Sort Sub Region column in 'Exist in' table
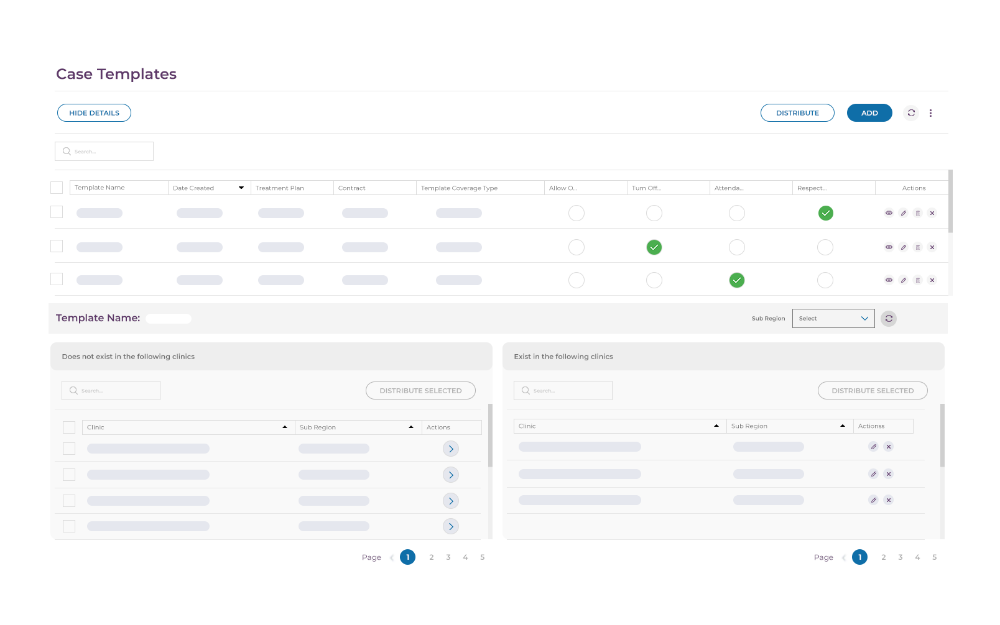 coord(842,426)
